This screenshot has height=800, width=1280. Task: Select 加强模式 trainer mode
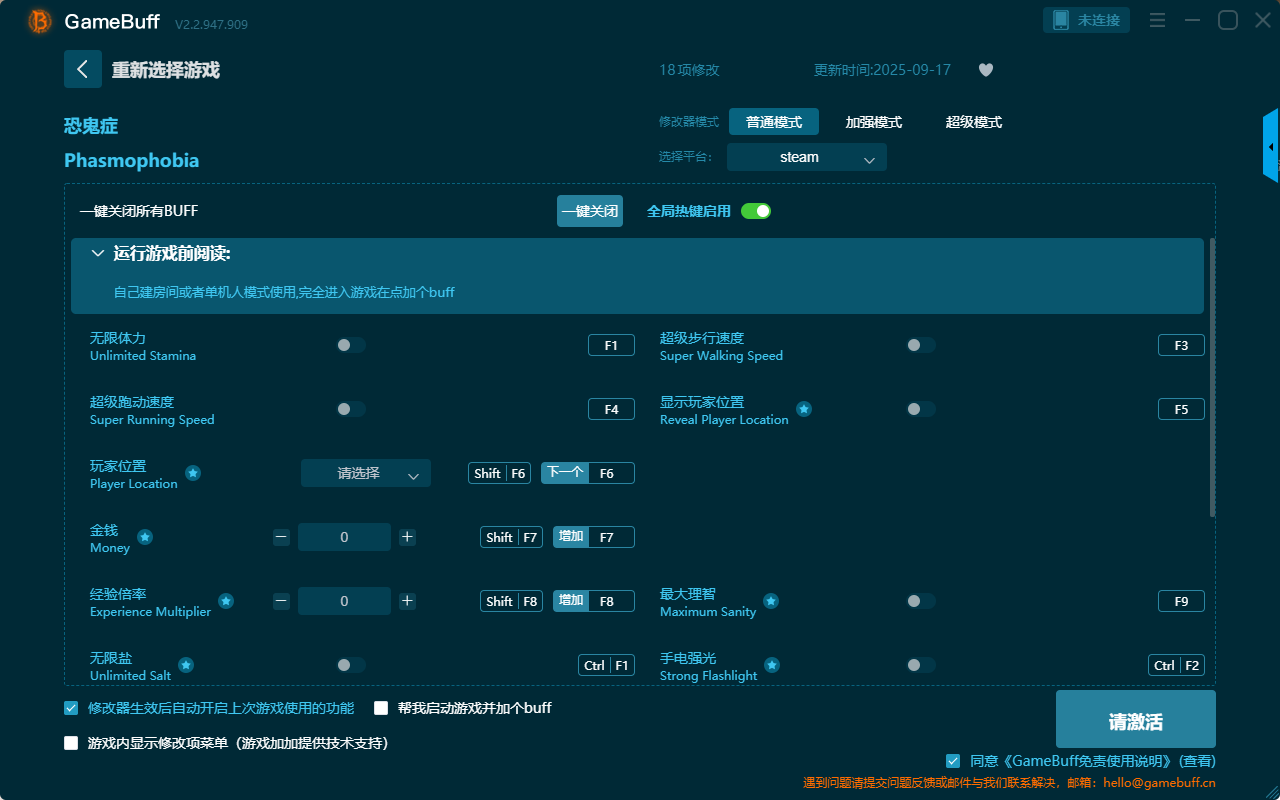[874, 122]
